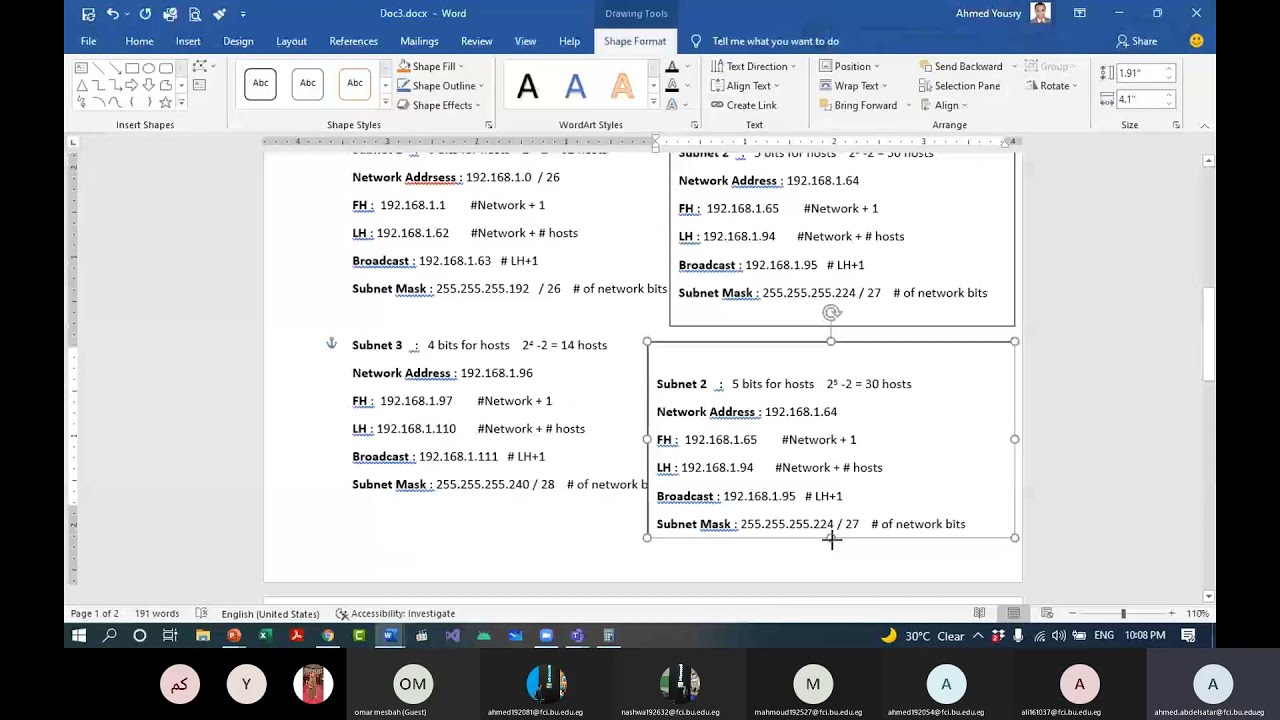Select the Oval shape in the shapes gallery

(149, 68)
